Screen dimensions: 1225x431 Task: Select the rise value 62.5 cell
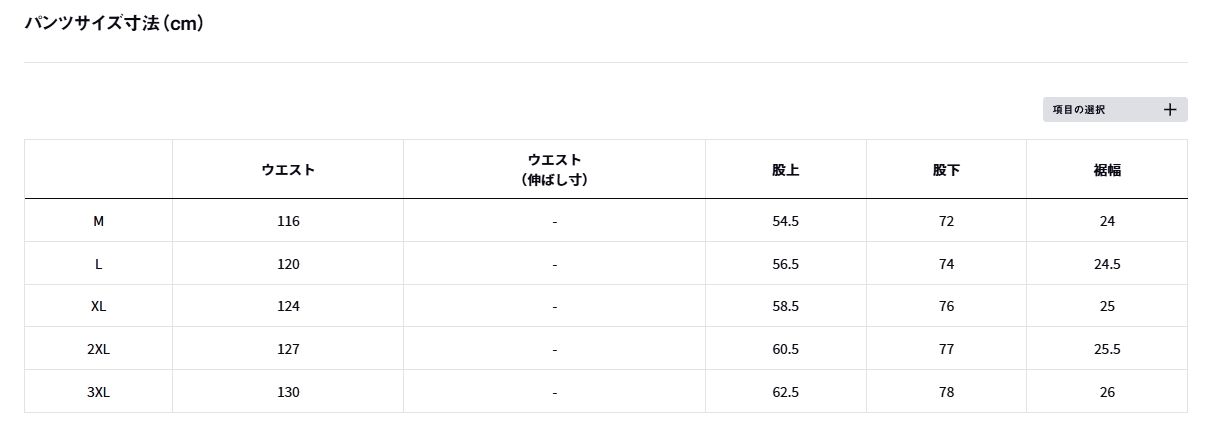[x=785, y=392]
